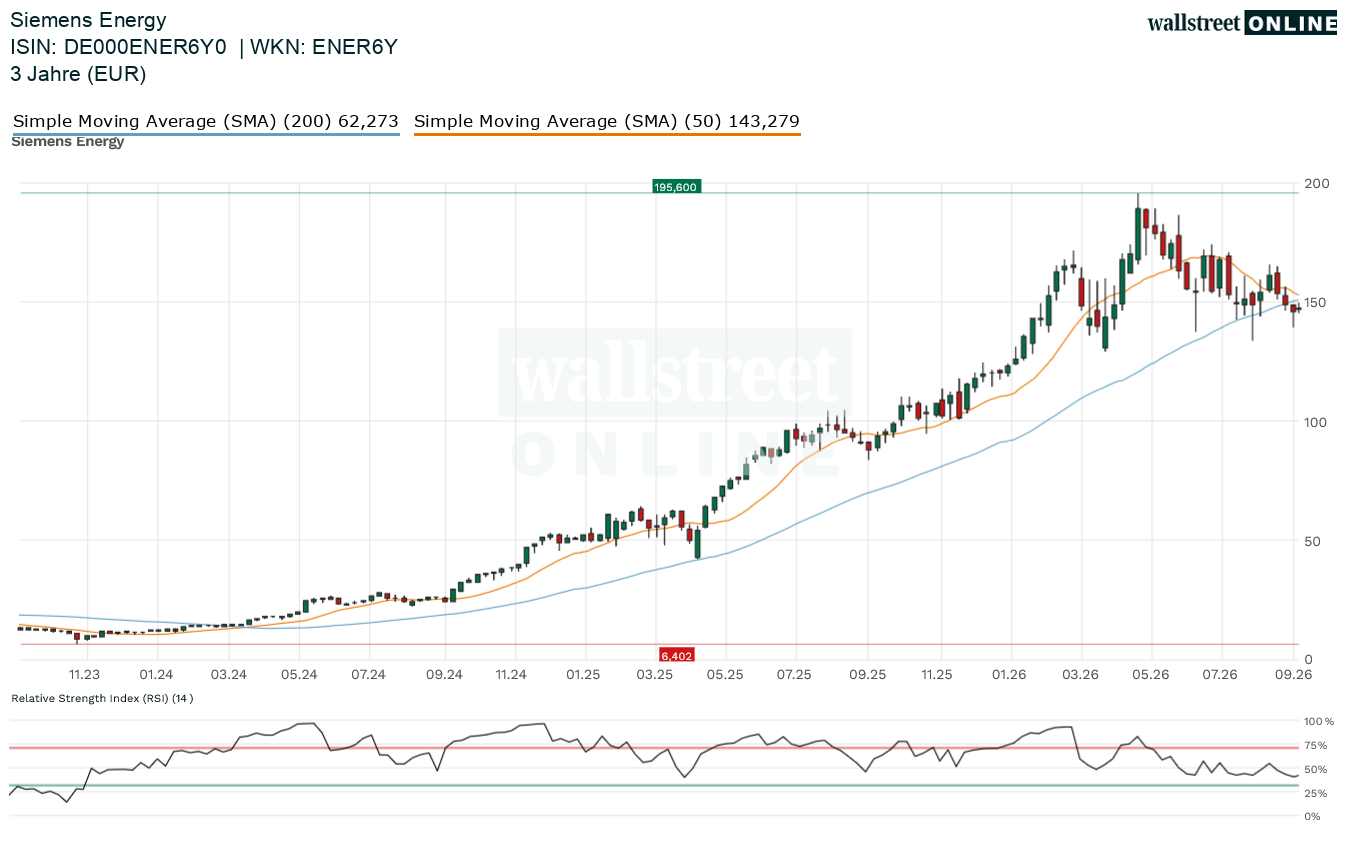Select the 0 price axis label

[1308, 660]
